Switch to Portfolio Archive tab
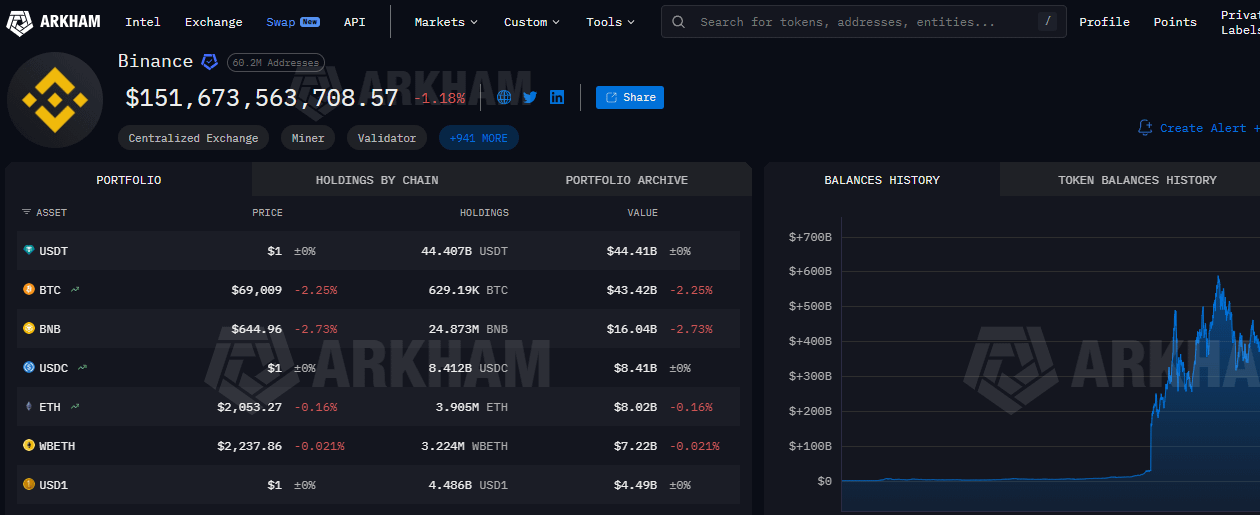The width and height of the screenshot is (1260, 515). click(627, 180)
